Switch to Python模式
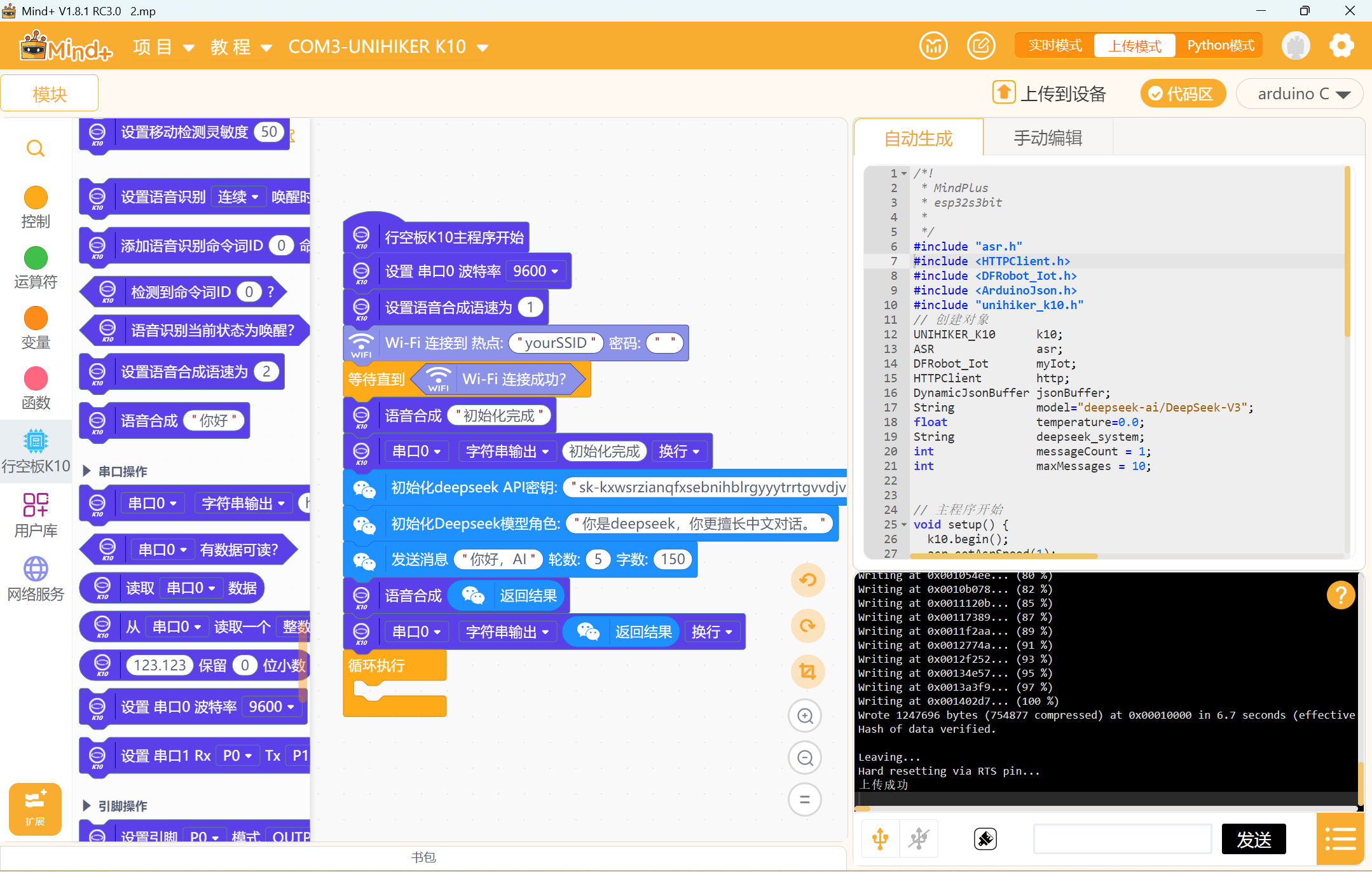 coord(1219,45)
